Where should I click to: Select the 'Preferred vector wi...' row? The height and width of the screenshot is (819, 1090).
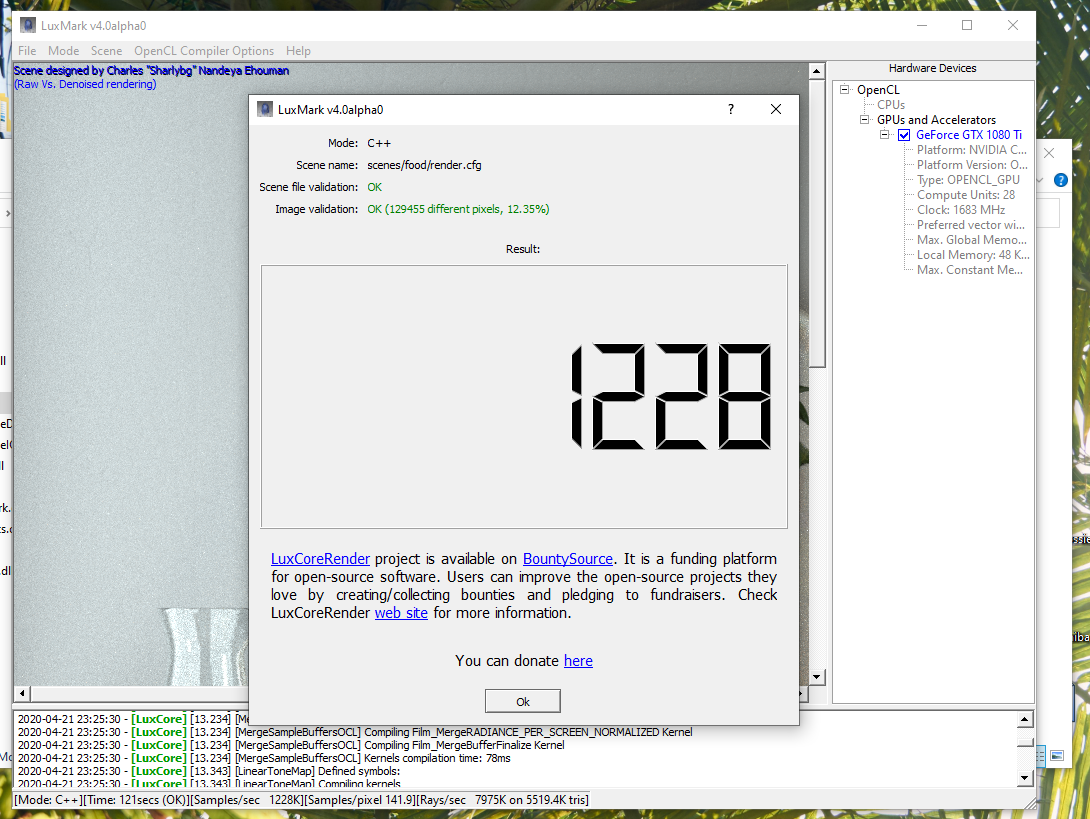pyautogui.click(x=970, y=225)
